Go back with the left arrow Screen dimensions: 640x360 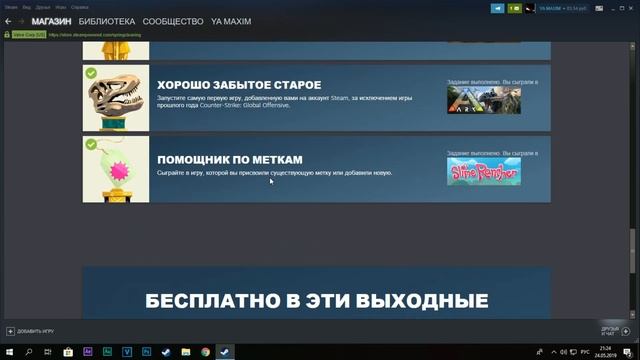(x=8, y=21)
